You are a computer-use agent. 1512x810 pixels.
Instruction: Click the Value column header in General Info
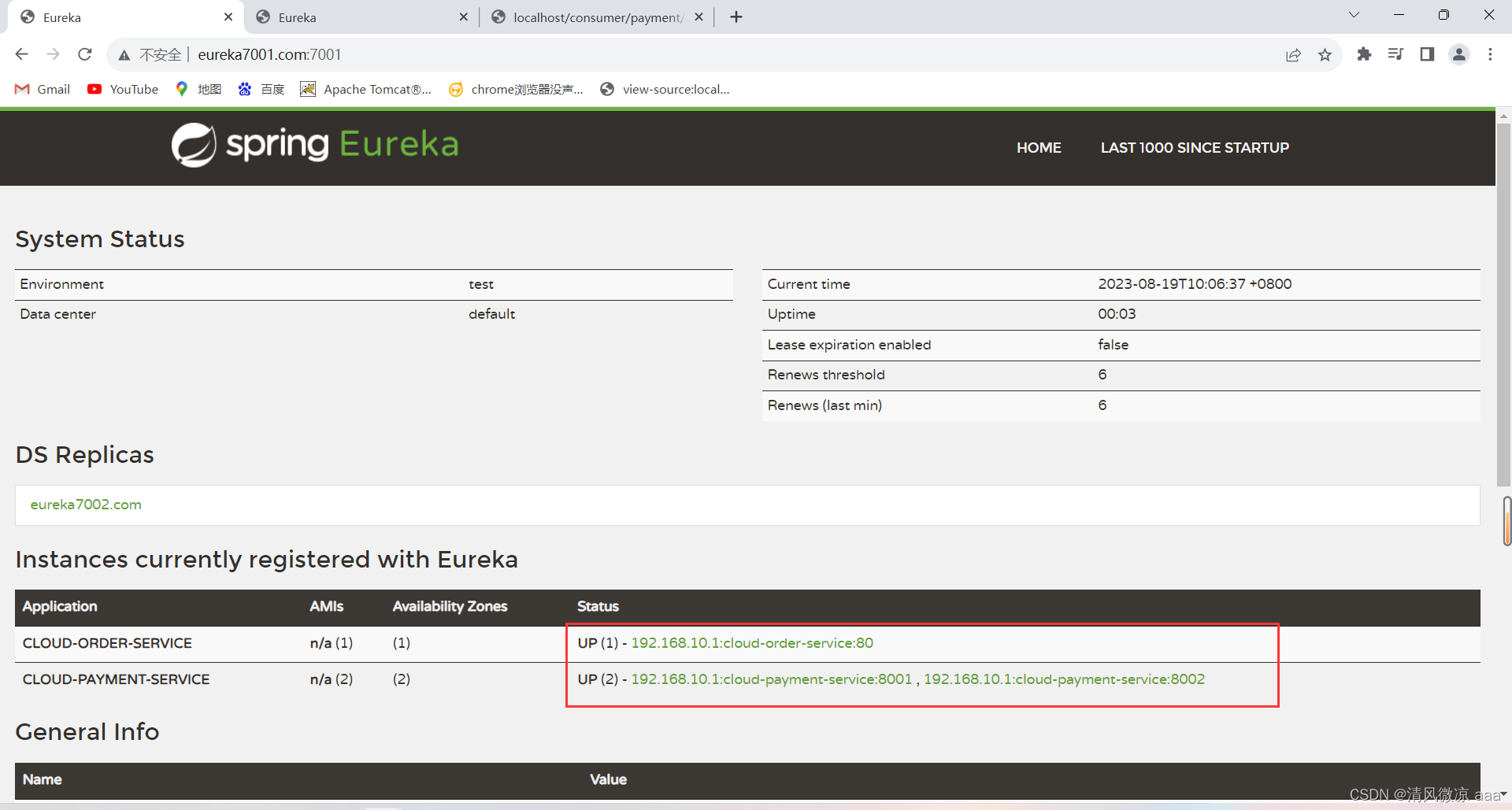609,779
